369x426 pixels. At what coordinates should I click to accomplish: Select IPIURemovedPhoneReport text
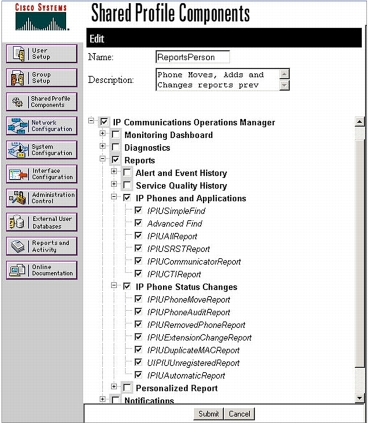pyautogui.click(x=196, y=325)
